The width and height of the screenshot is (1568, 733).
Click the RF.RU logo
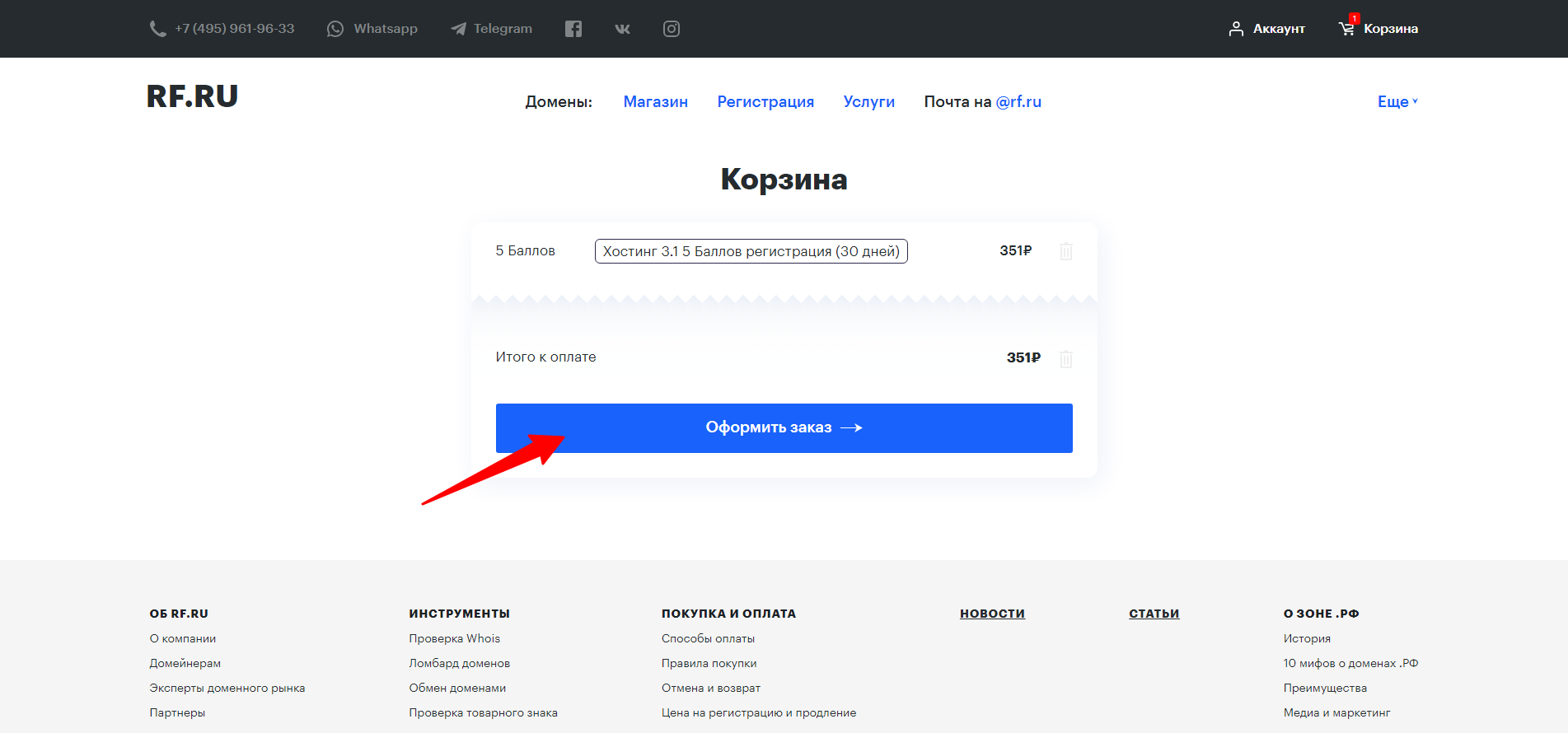coord(192,96)
